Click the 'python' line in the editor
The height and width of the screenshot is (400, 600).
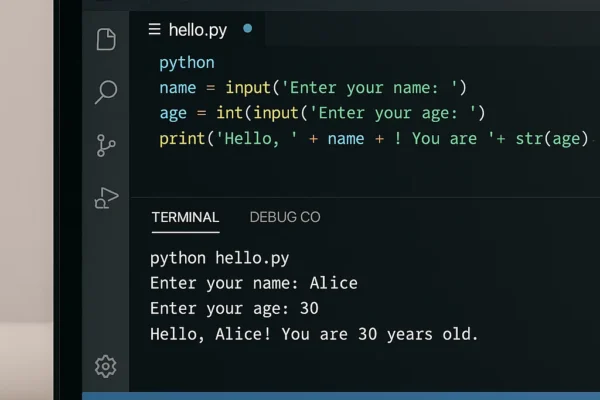coord(187,63)
